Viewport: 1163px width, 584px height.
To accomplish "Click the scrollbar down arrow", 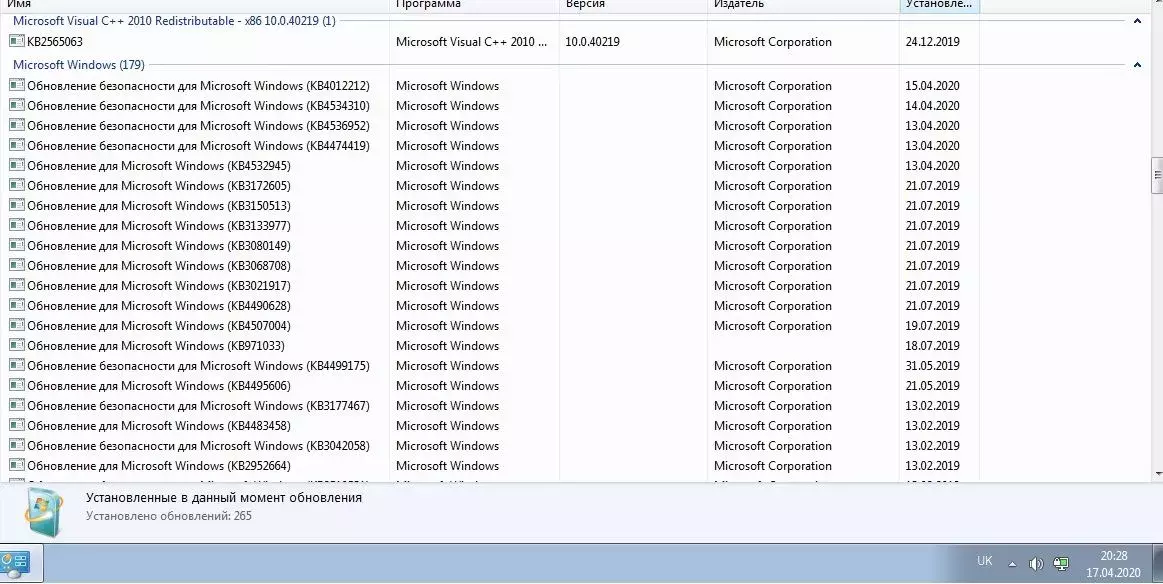I will [x=1157, y=473].
